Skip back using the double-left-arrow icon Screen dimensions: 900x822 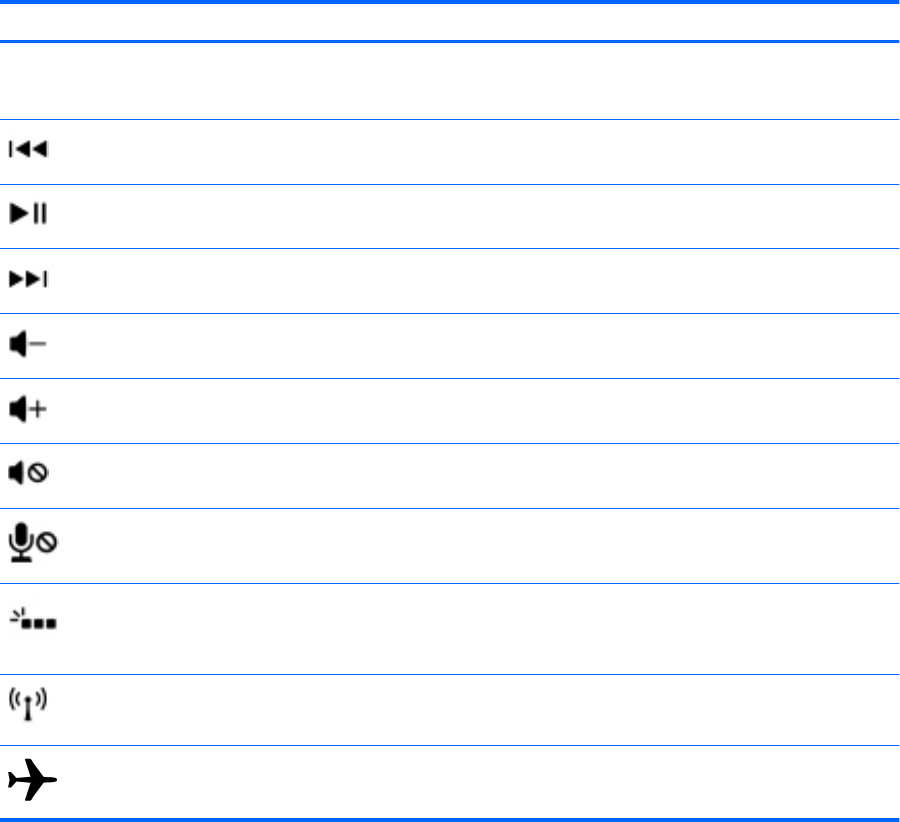pyautogui.click(x=28, y=151)
